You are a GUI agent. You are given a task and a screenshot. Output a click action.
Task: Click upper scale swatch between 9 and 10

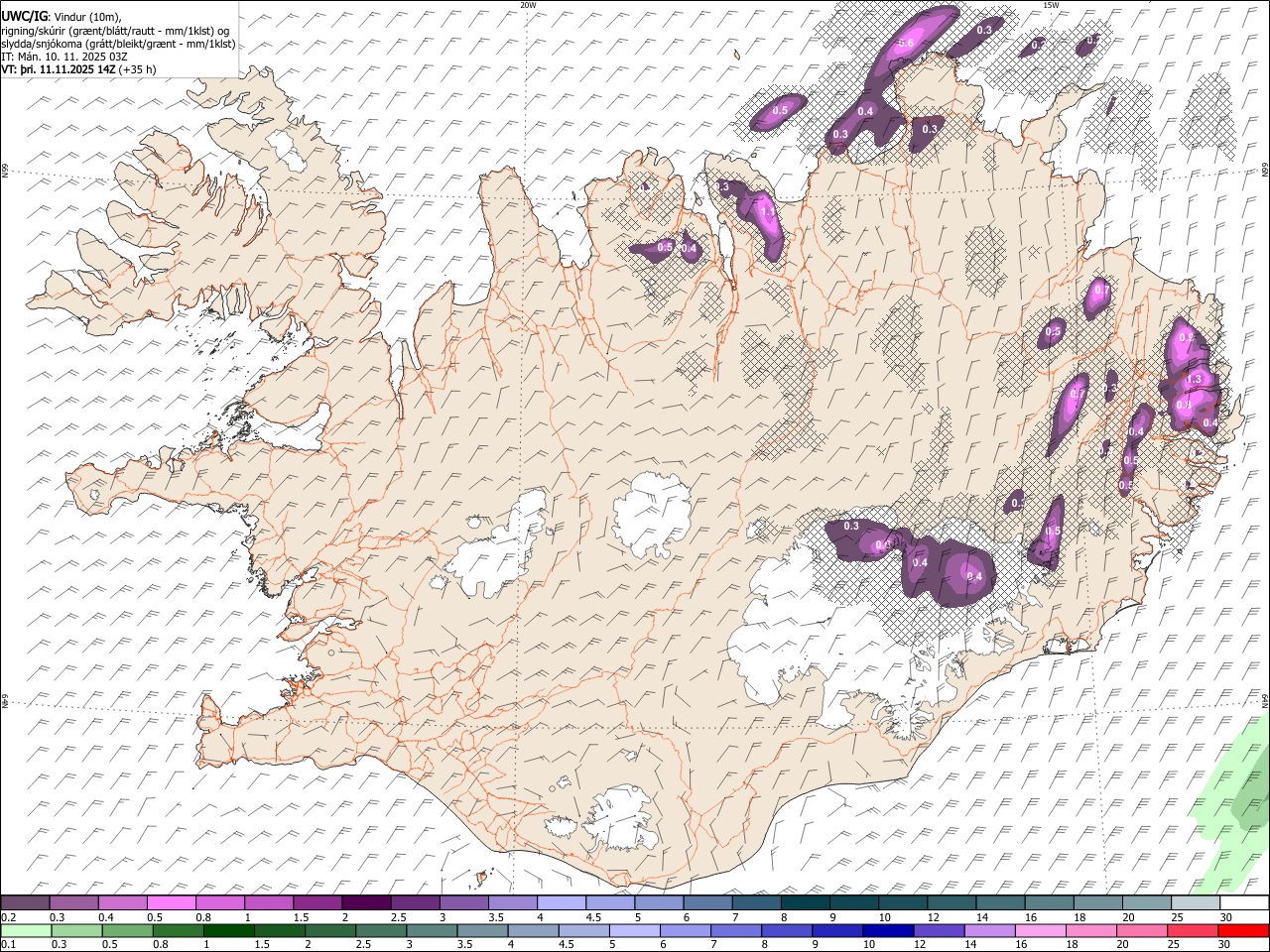(853, 902)
